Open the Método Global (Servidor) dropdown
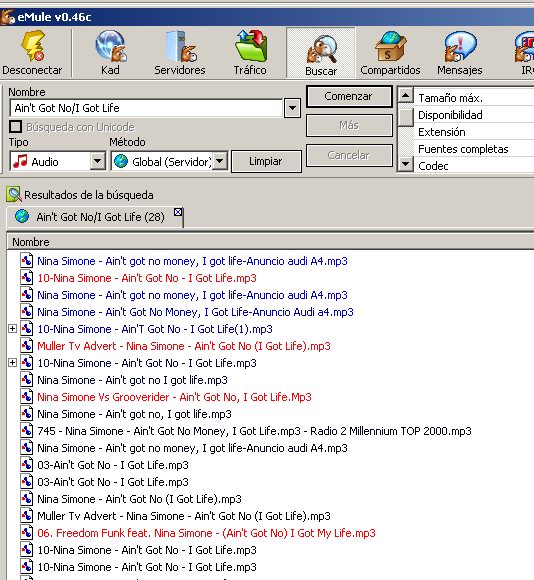The height and width of the screenshot is (580, 534). [x=220, y=161]
